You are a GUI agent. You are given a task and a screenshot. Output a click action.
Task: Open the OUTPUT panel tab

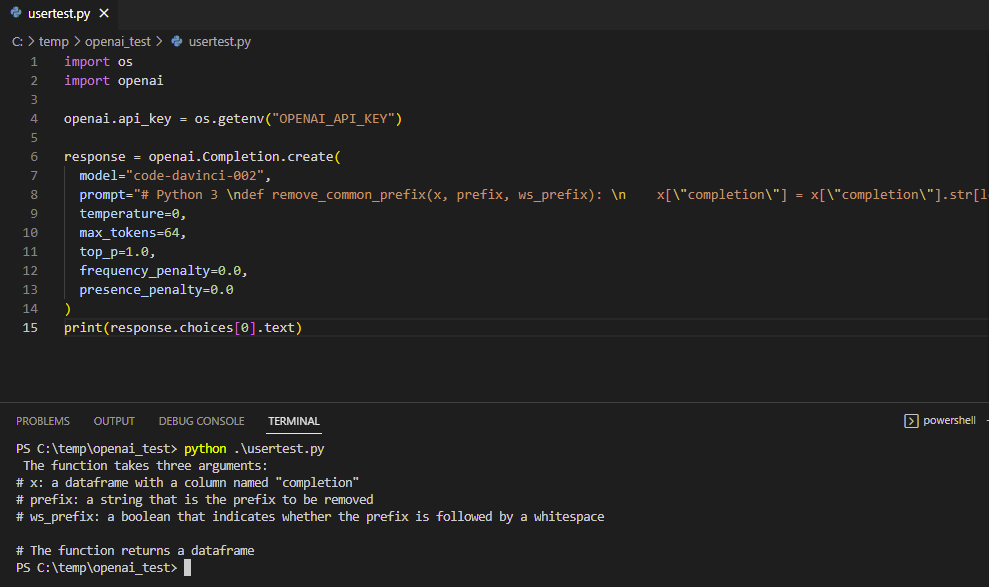tap(114, 421)
